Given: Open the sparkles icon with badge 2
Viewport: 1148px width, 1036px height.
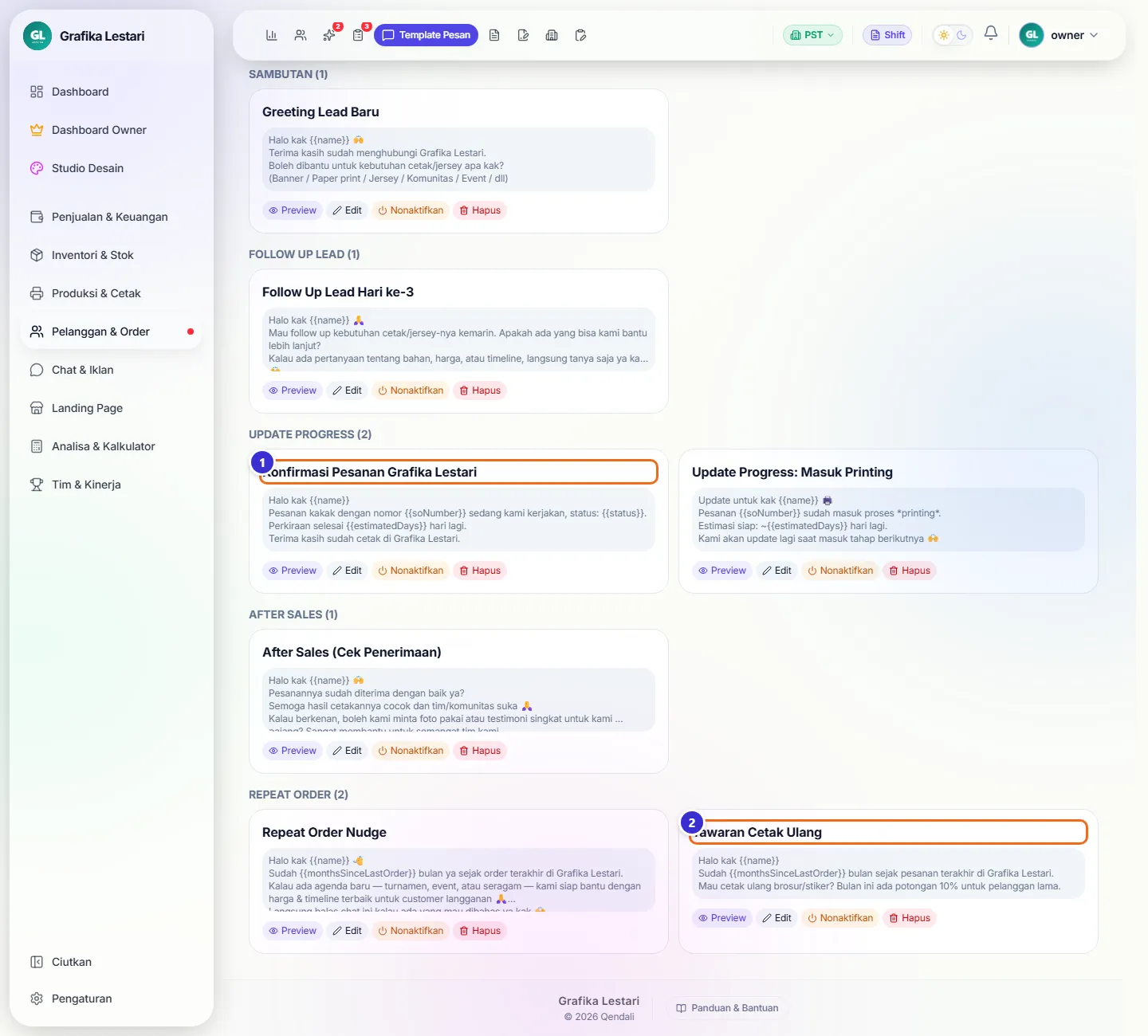Looking at the screenshot, I should click(329, 35).
